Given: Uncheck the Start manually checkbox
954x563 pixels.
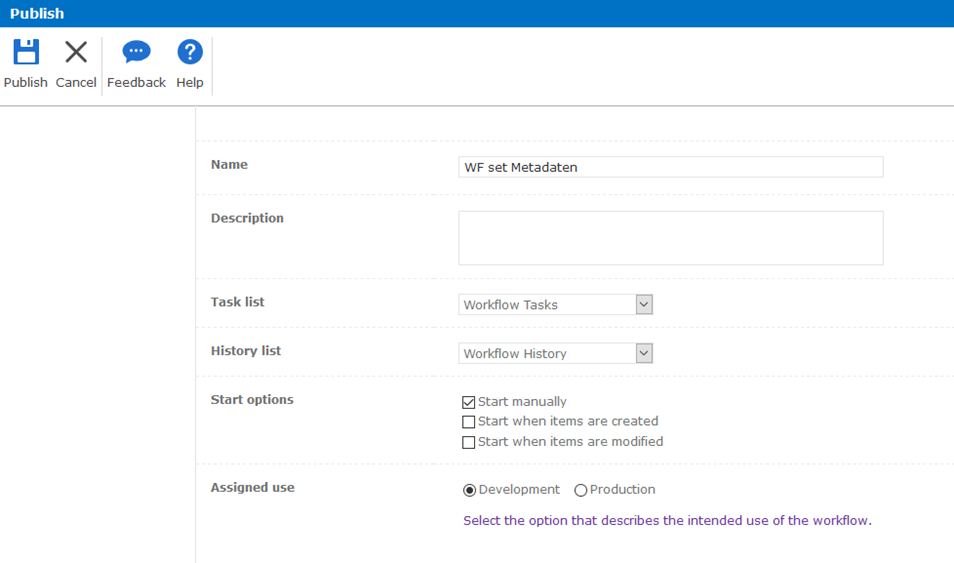Looking at the screenshot, I should [468, 402].
